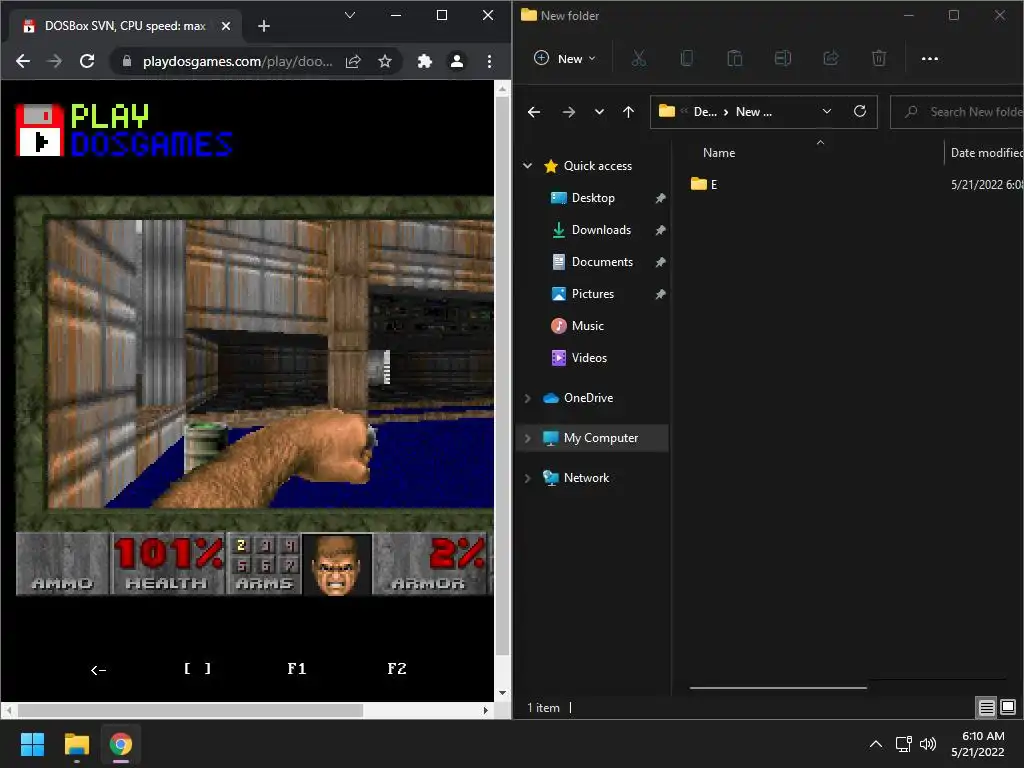
Task: Click the Rename icon in Explorer toolbar
Action: click(x=782, y=59)
